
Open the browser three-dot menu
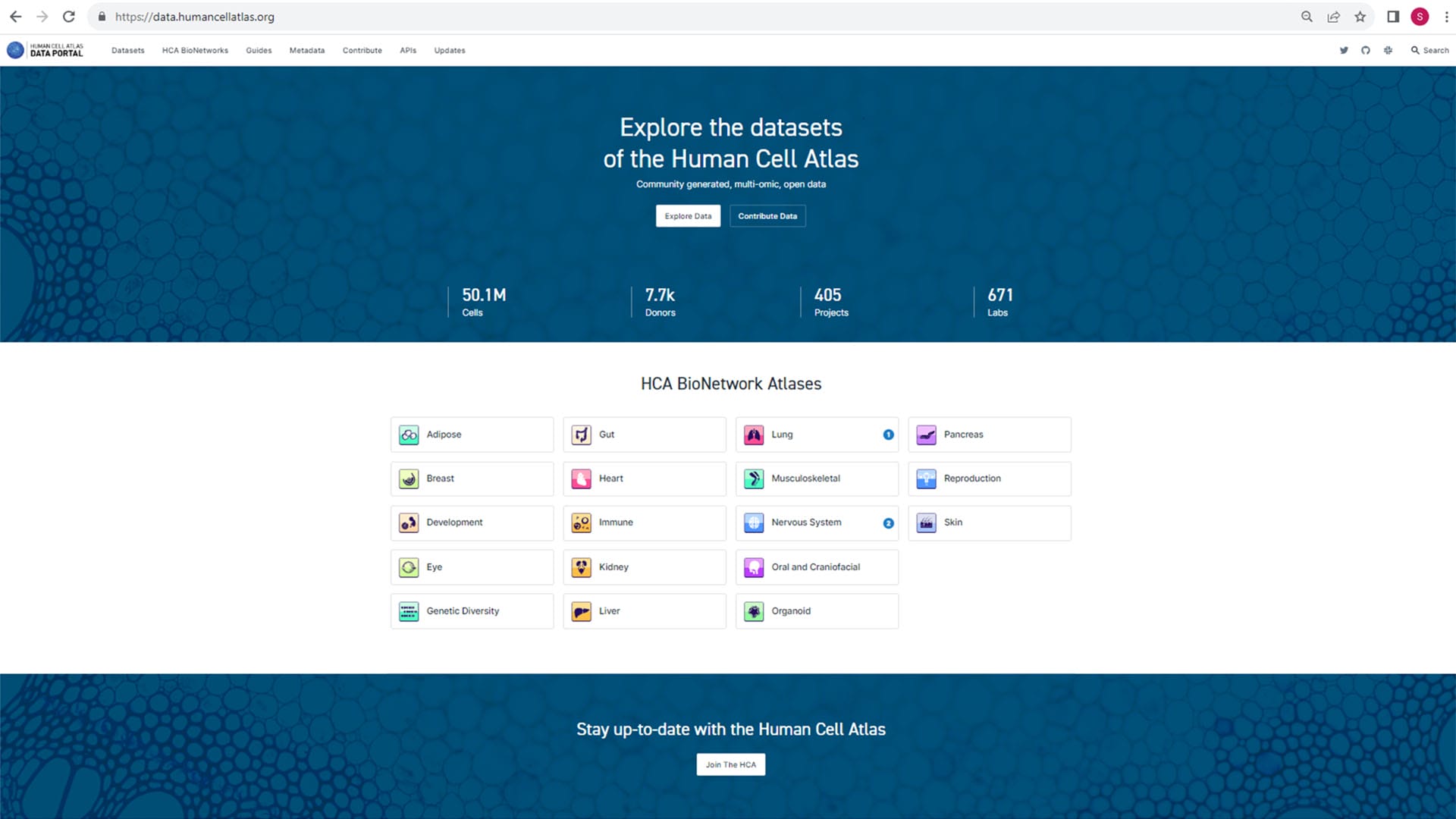pyautogui.click(x=1446, y=17)
